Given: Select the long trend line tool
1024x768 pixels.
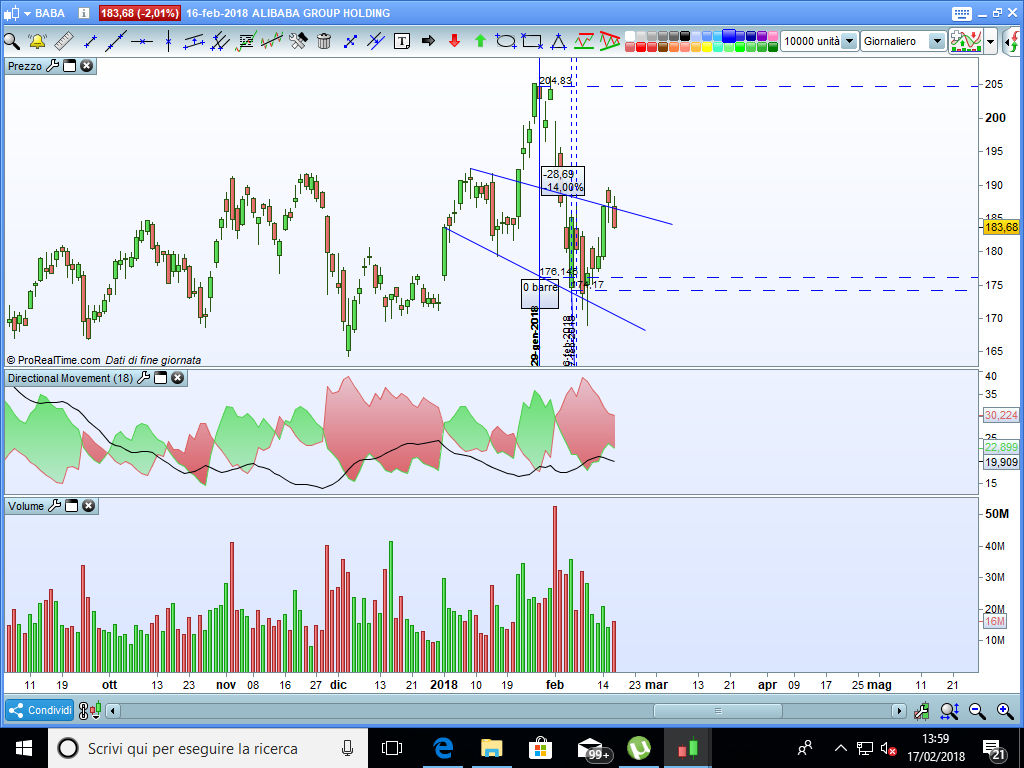Looking at the screenshot, I should coord(116,41).
